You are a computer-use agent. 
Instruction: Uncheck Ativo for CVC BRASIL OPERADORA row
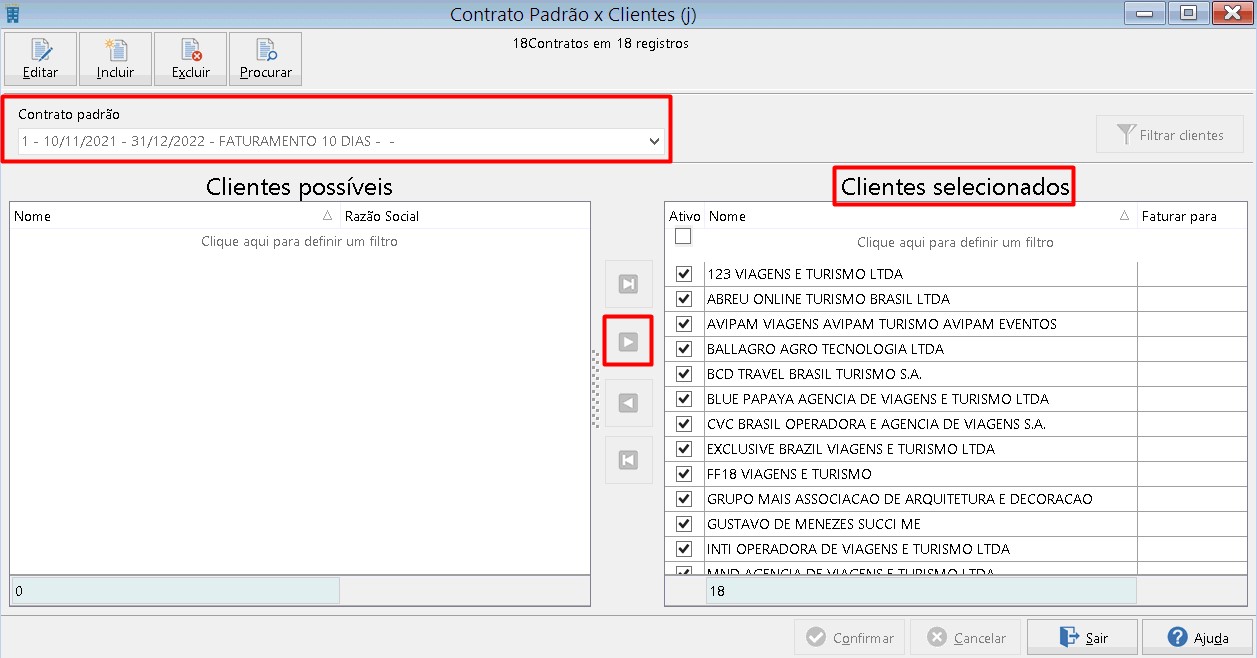click(x=684, y=423)
